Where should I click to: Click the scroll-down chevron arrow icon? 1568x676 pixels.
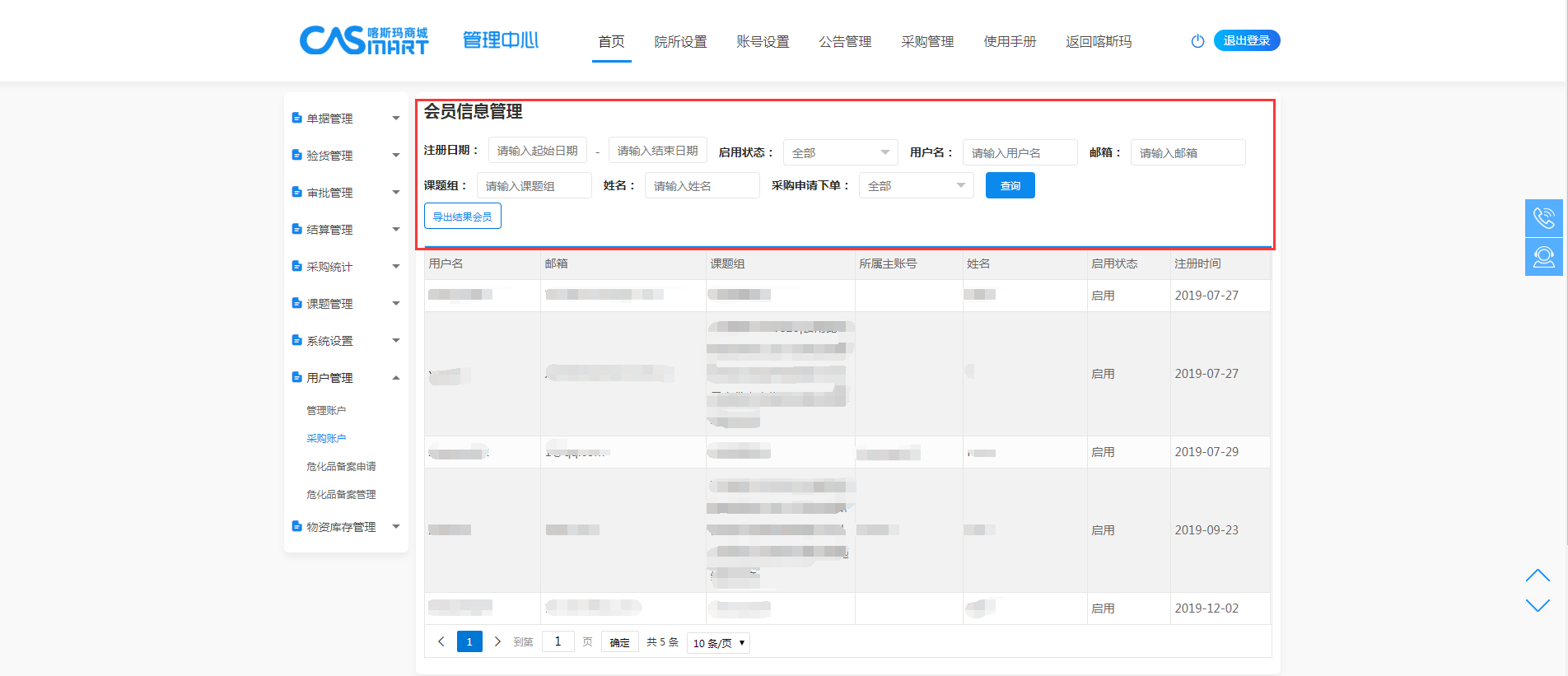pos(1537,605)
